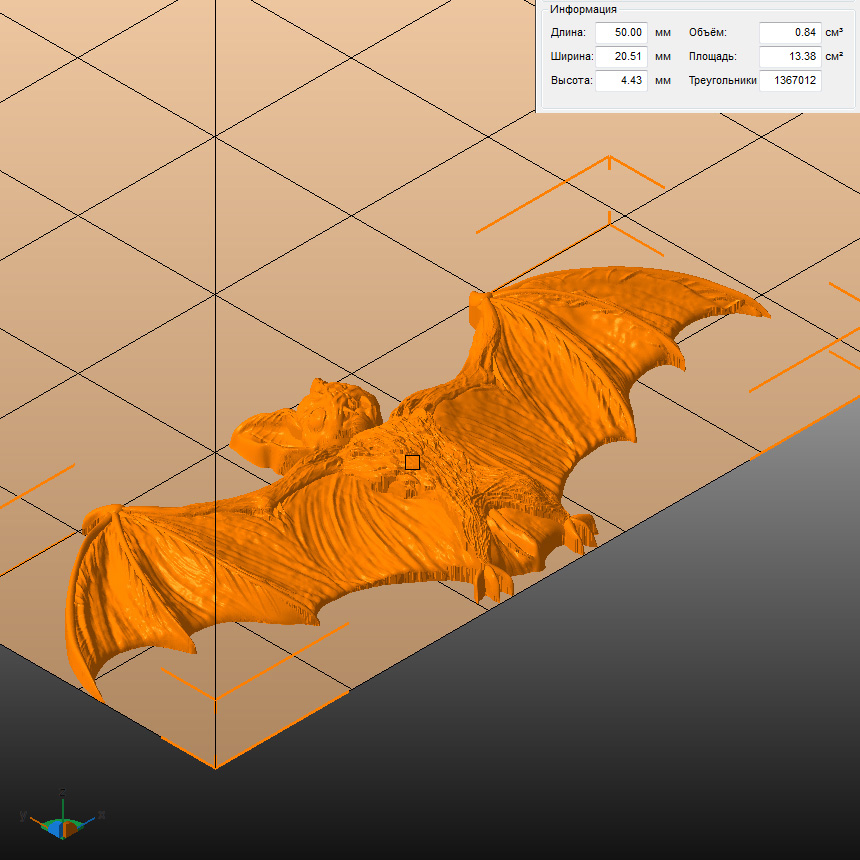
Task: Click the Длина value field showing 50.00
Action: [621, 32]
